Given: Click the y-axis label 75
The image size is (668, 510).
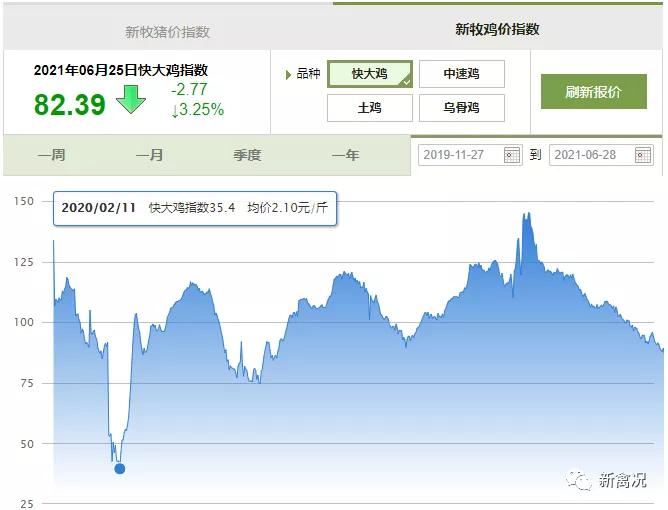Looking at the screenshot, I should [x=27, y=383].
